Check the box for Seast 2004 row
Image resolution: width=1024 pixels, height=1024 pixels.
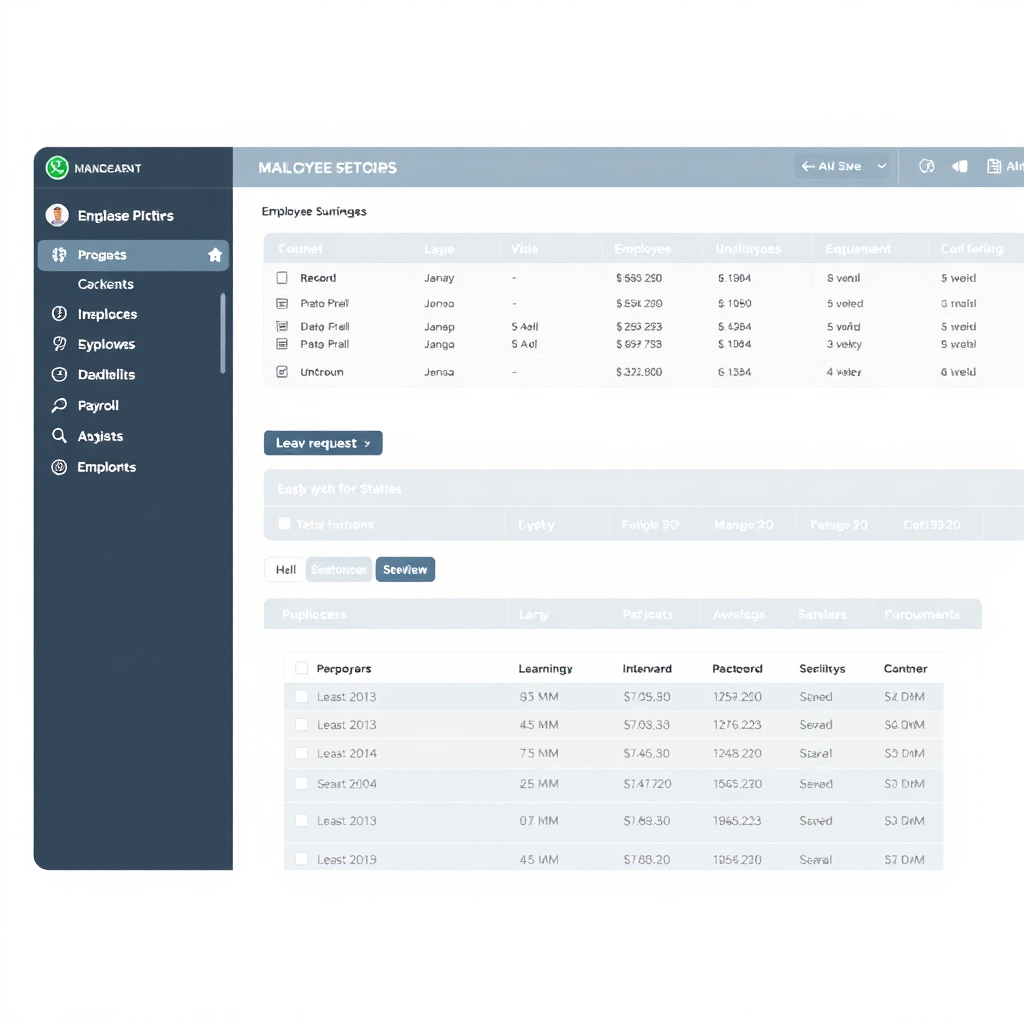[x=301, y=784]
